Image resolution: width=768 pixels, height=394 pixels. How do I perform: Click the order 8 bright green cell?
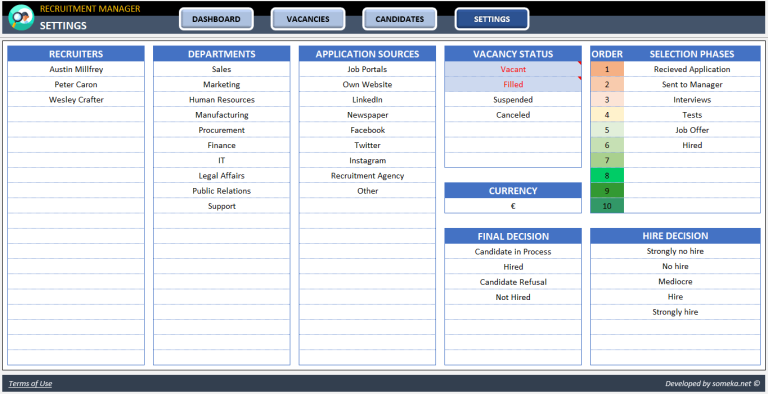(607, 175)
